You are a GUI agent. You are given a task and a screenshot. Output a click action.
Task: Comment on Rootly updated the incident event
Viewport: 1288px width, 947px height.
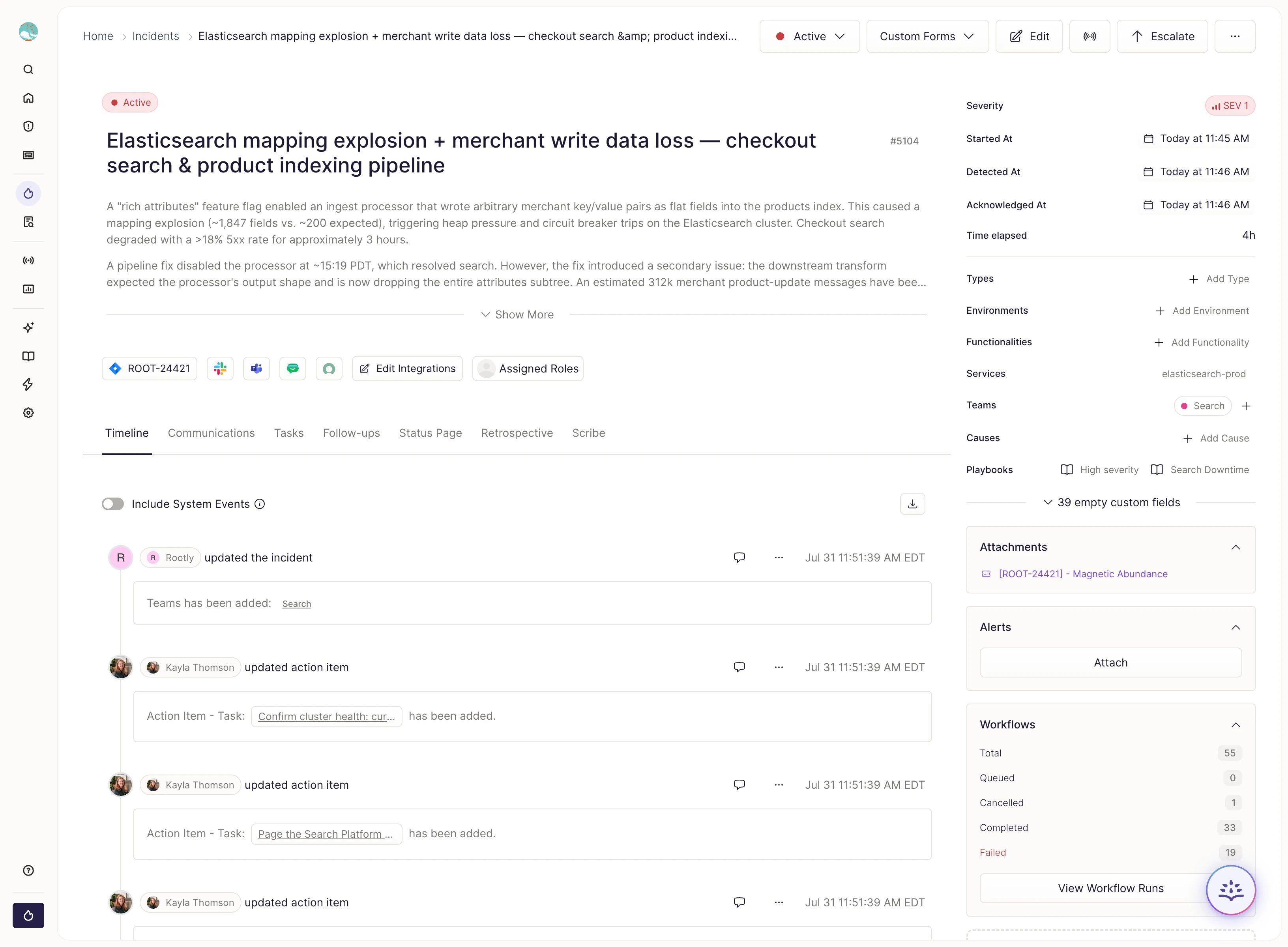pyautogui.click(x=739, y=557)
